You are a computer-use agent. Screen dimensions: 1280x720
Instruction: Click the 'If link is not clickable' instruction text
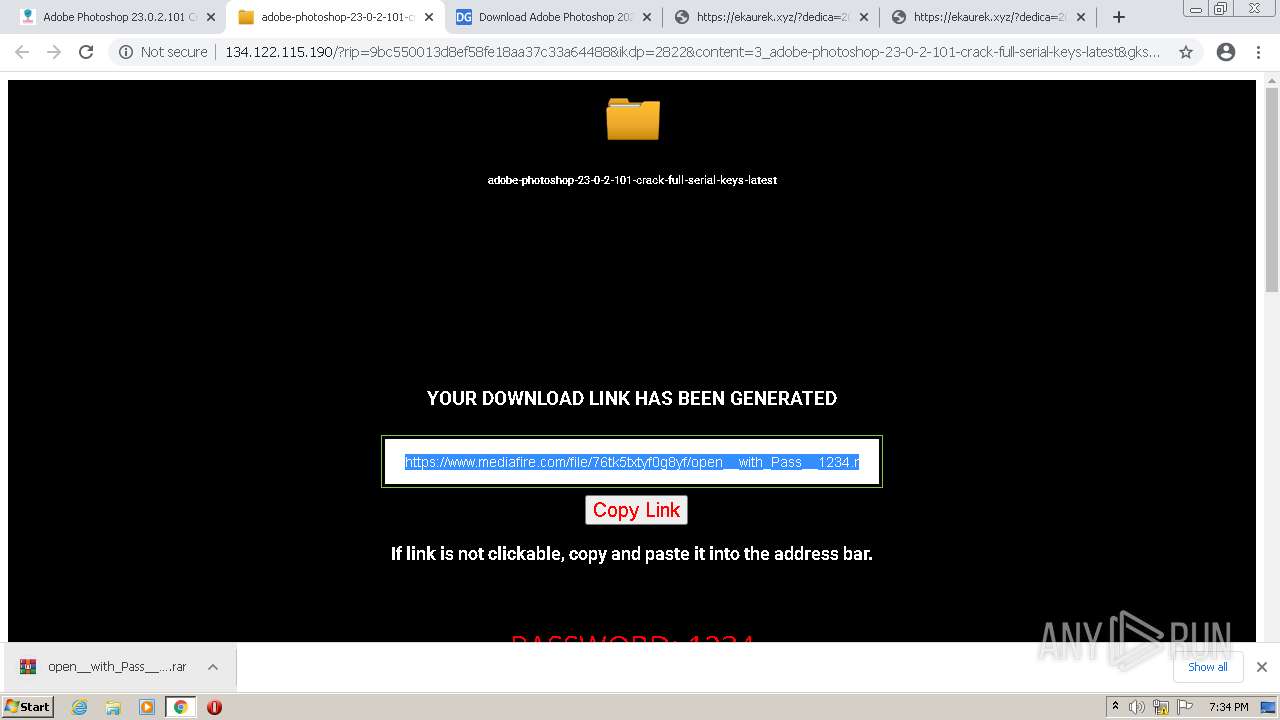click(632, 554)
